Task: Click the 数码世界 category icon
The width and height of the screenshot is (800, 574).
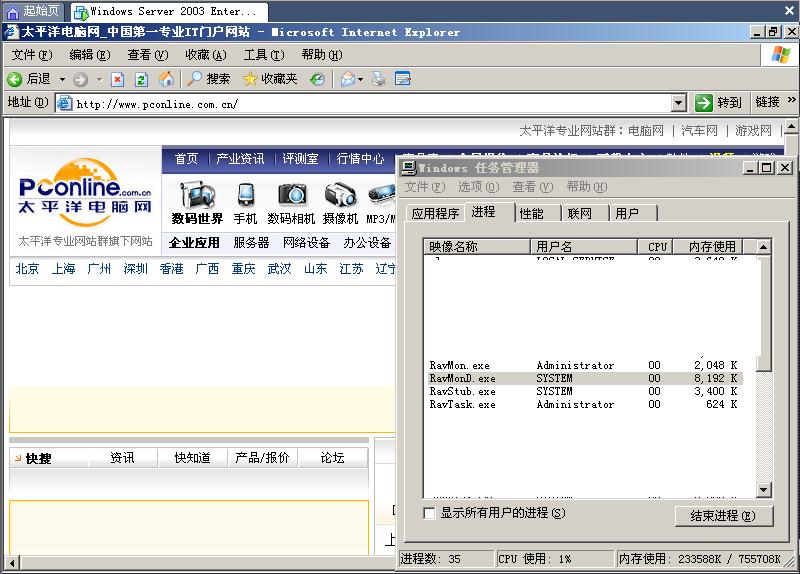Action: [198, 195]
